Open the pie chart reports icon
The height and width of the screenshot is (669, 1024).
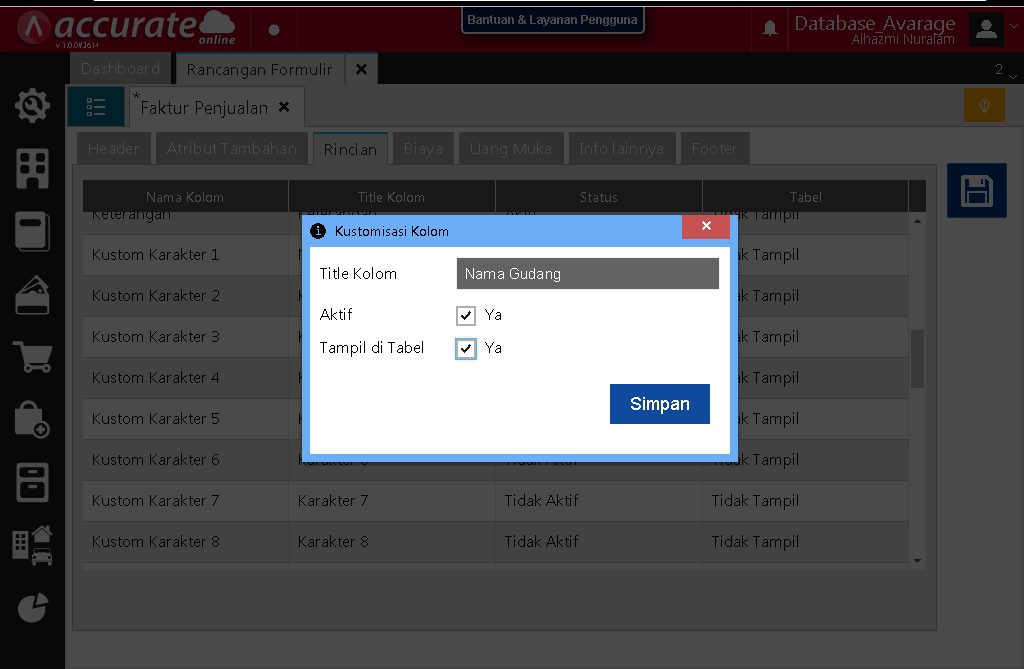tap(33, 607)
